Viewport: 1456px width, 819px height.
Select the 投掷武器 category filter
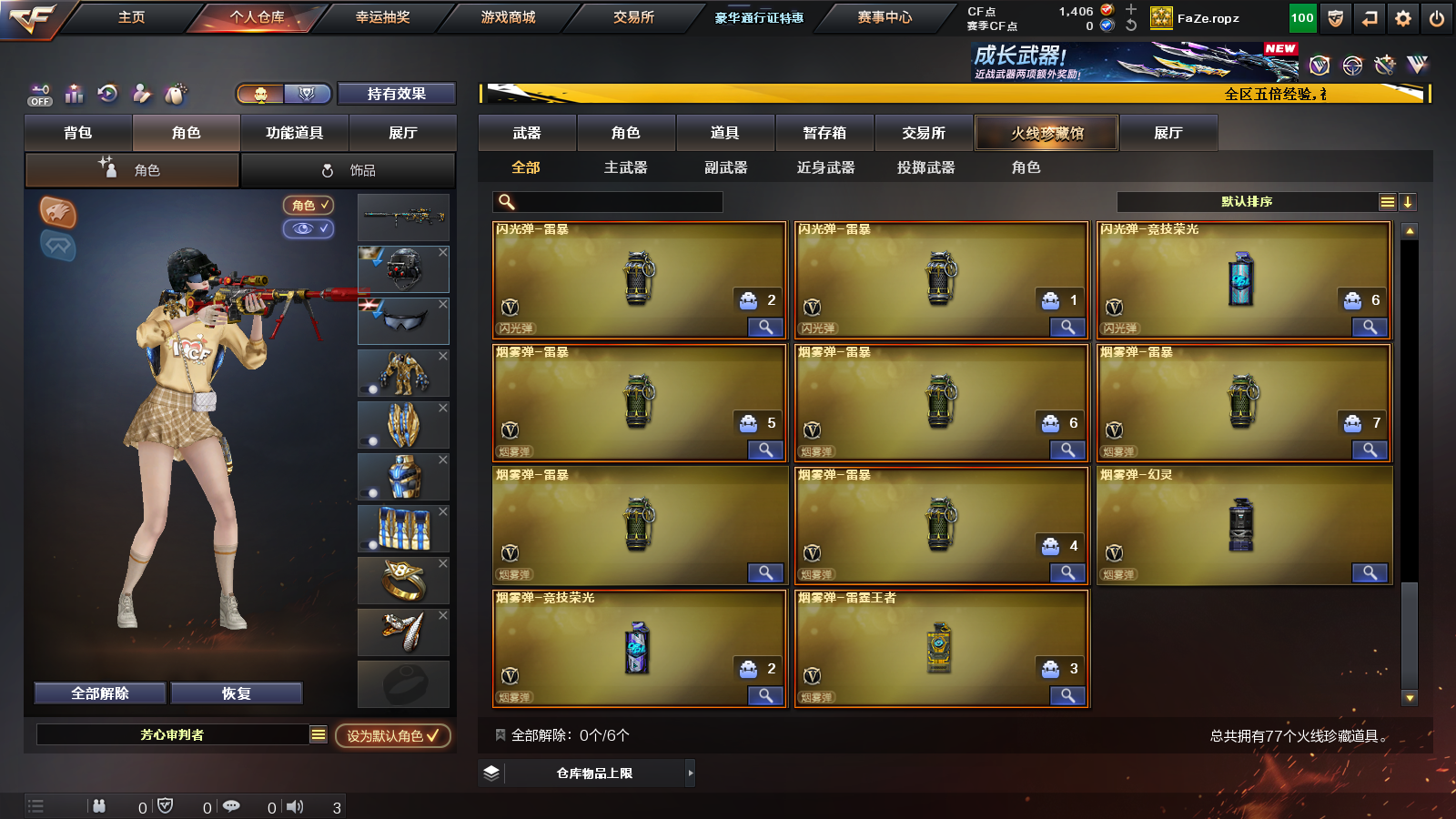click(925, 167)
